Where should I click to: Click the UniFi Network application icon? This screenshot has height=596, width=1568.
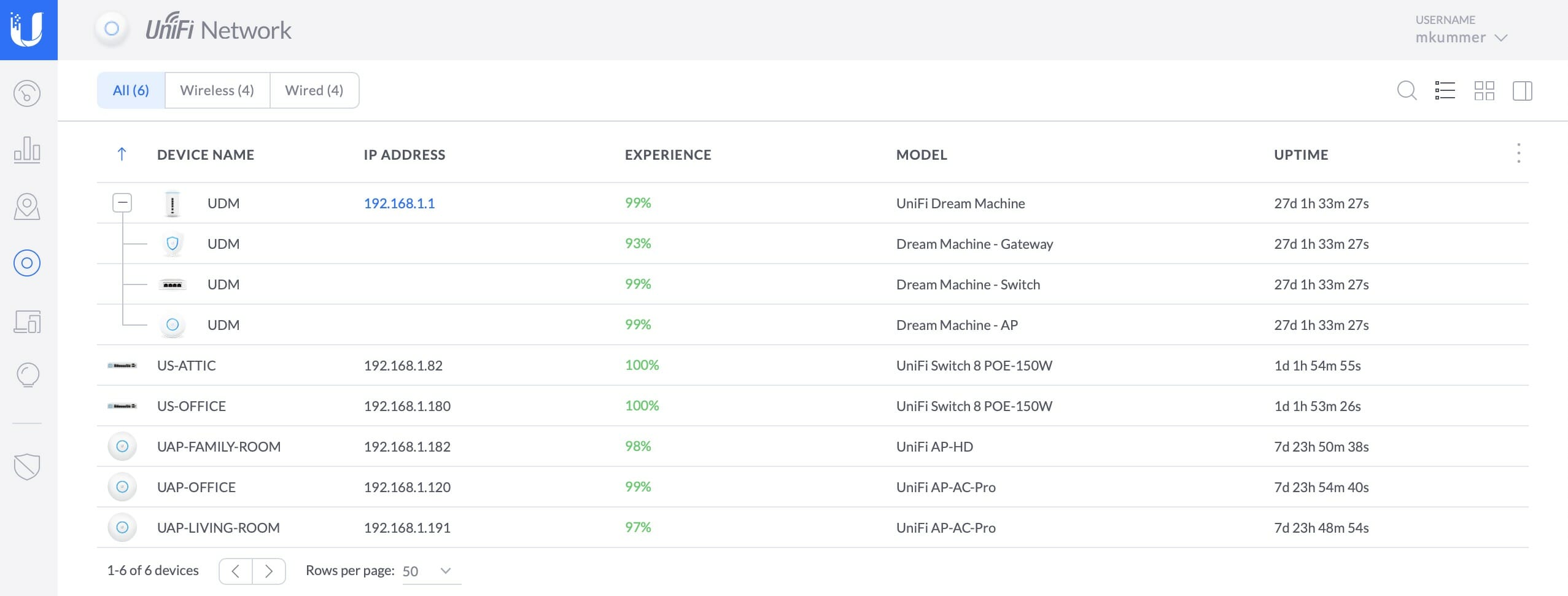click(112, 28)
